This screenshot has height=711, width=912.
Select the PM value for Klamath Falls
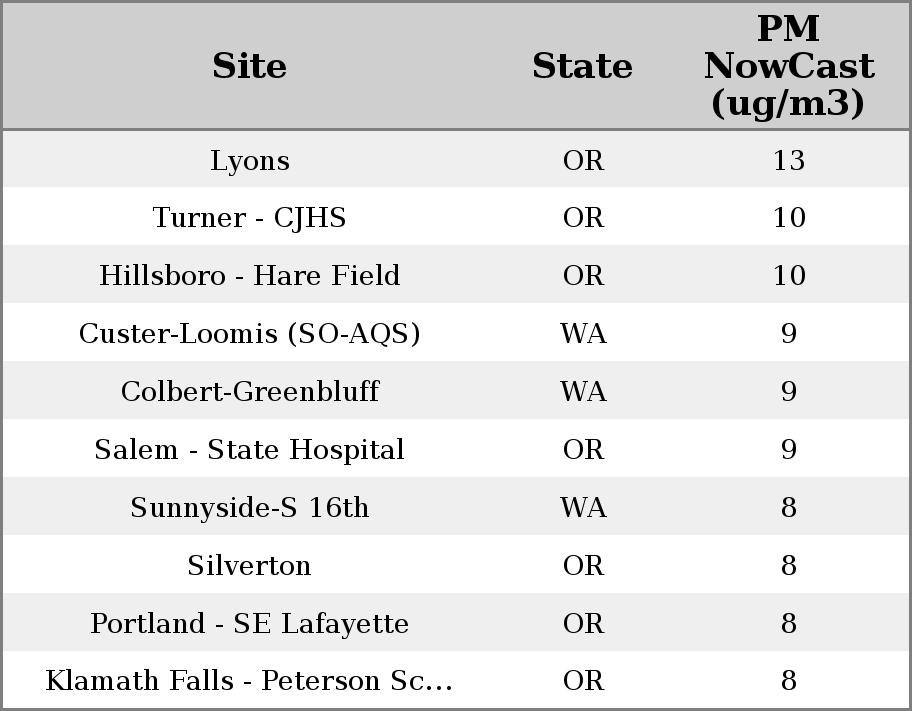coord(788,681)
